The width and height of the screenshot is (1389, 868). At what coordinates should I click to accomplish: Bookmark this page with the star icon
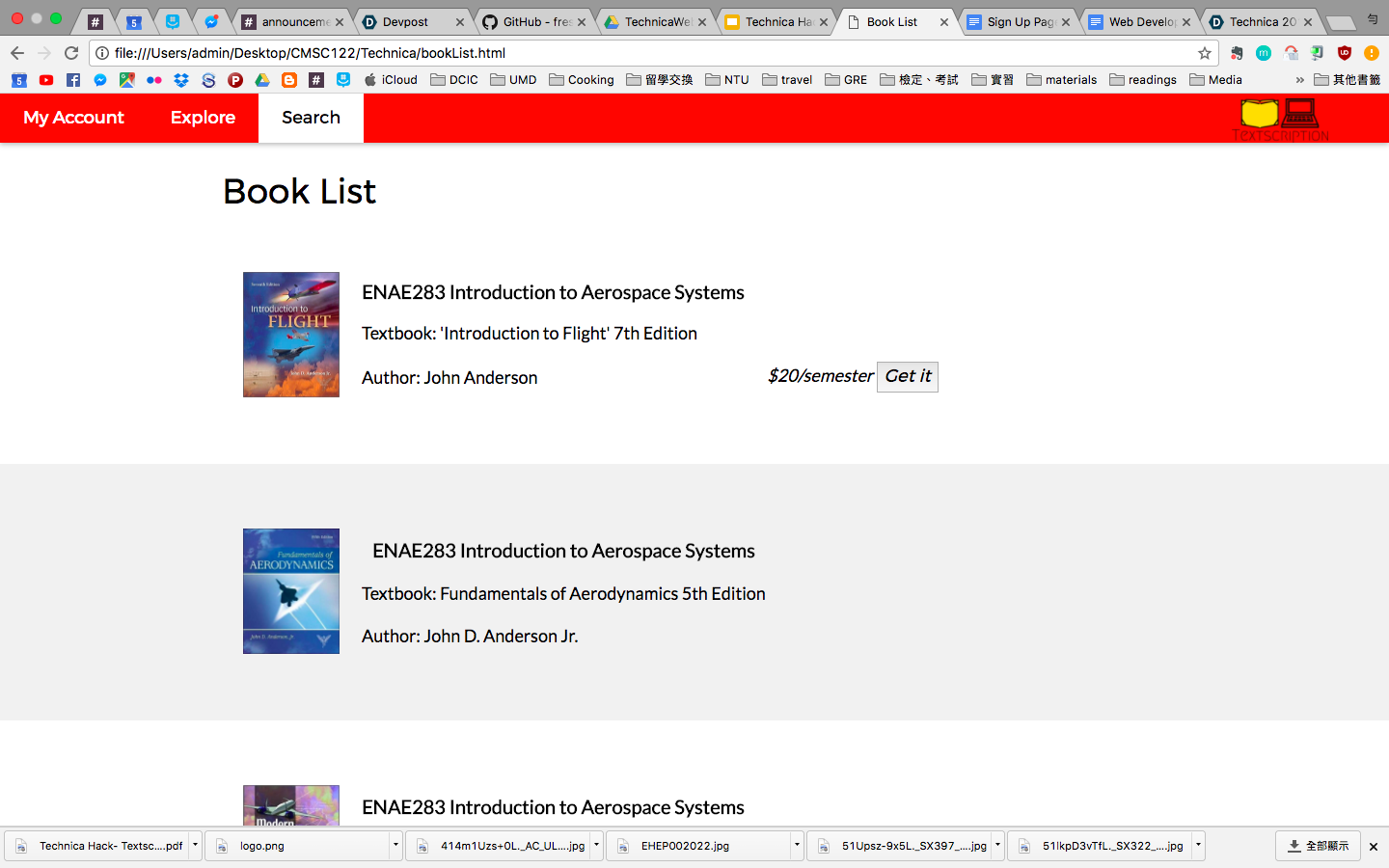point(1205,53)
